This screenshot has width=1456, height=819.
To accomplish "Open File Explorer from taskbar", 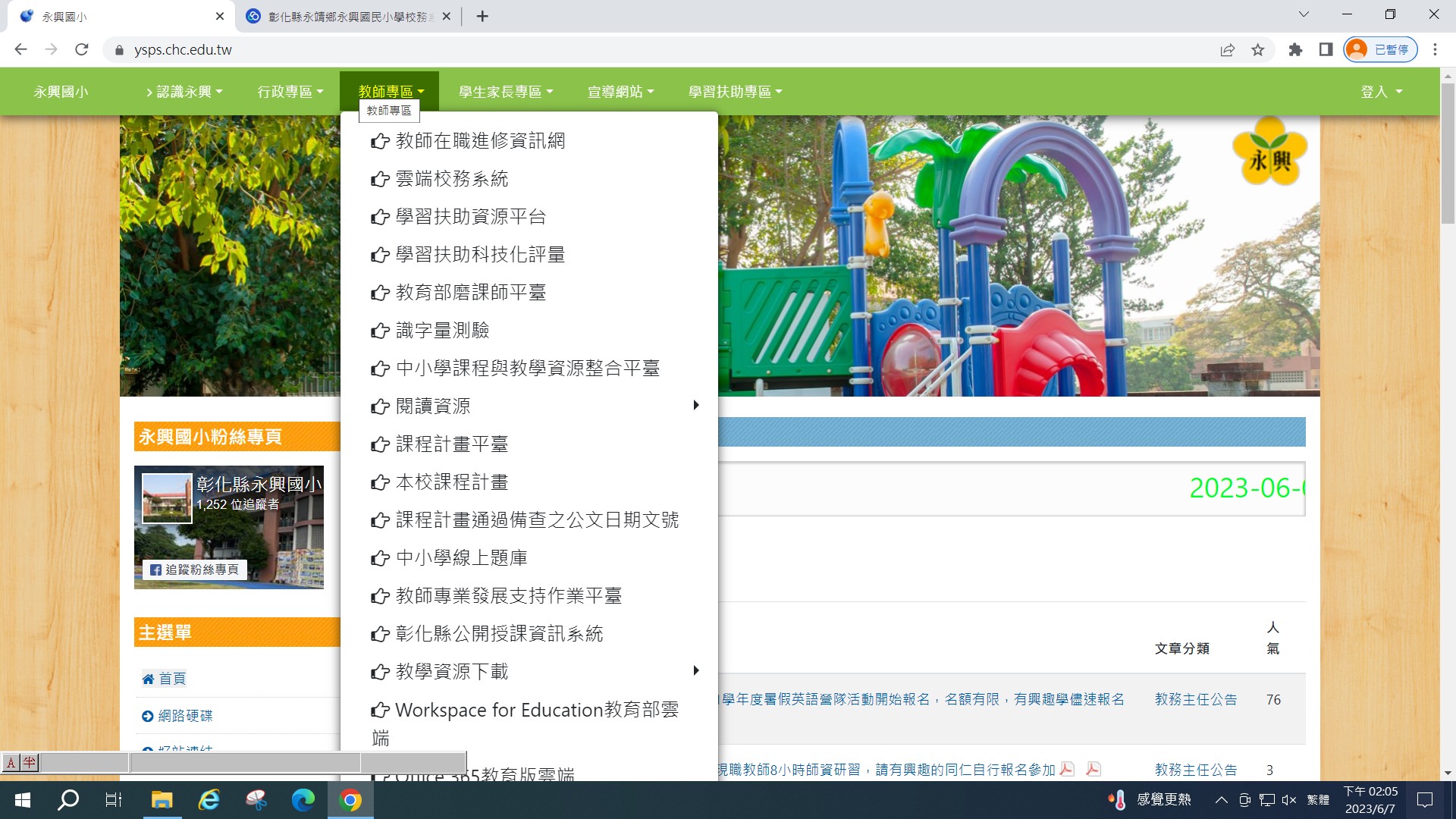I will coord(162,800).
